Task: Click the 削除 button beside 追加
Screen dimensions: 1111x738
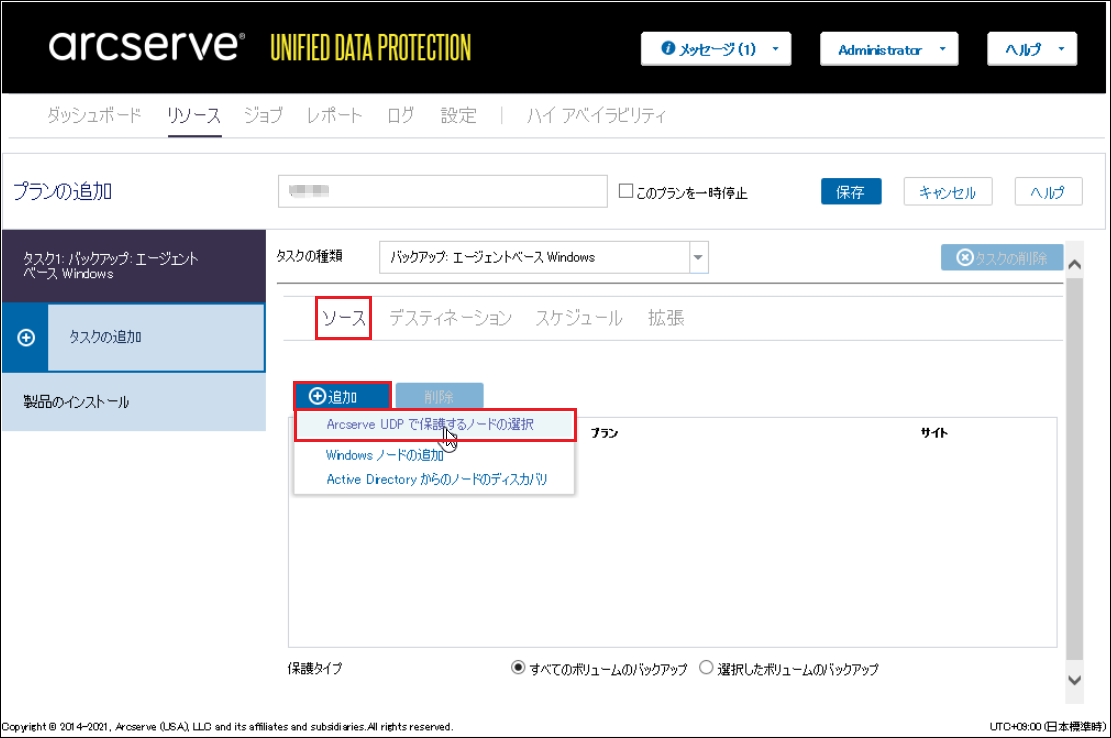Action: tap(439, 397)
